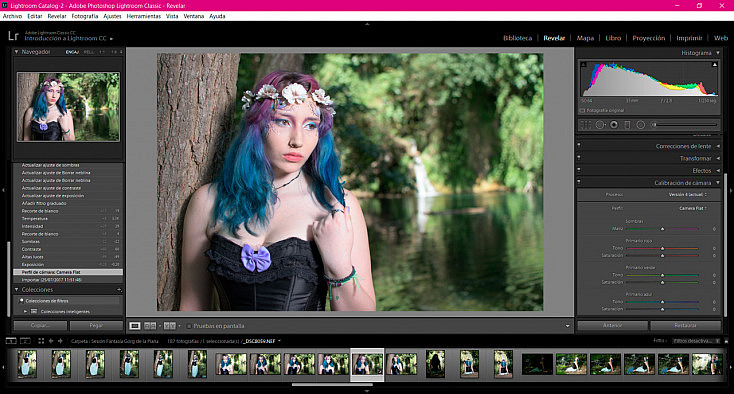734x394 pixels.
Task: Collapse the Colecciones panel
Action: click(16, 290)
